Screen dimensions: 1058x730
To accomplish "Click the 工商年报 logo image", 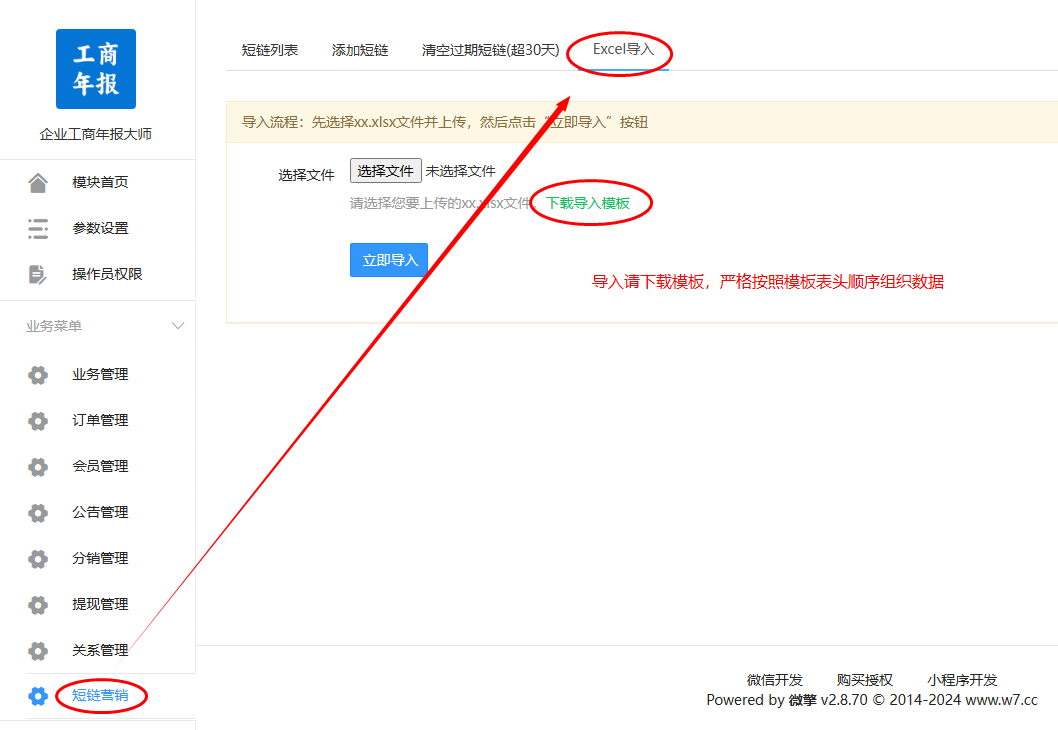I will coord(96,69).
